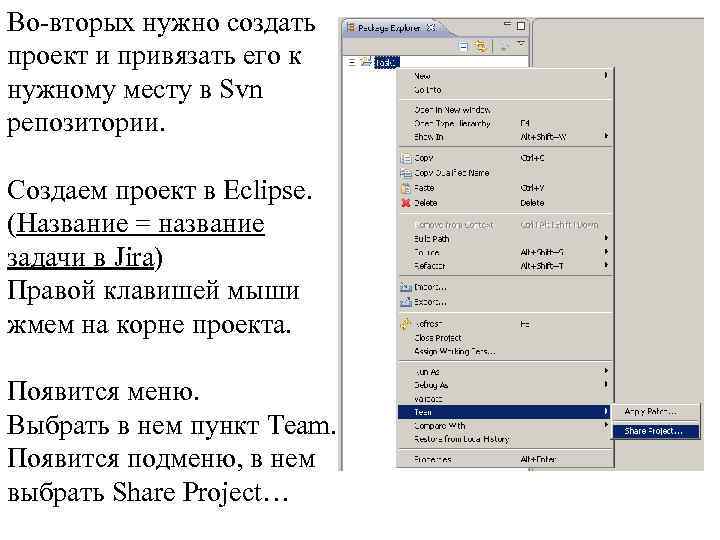Click the Paste icon in context menu
The height and width of the screenshot is (540, 720).
point(406,188)
